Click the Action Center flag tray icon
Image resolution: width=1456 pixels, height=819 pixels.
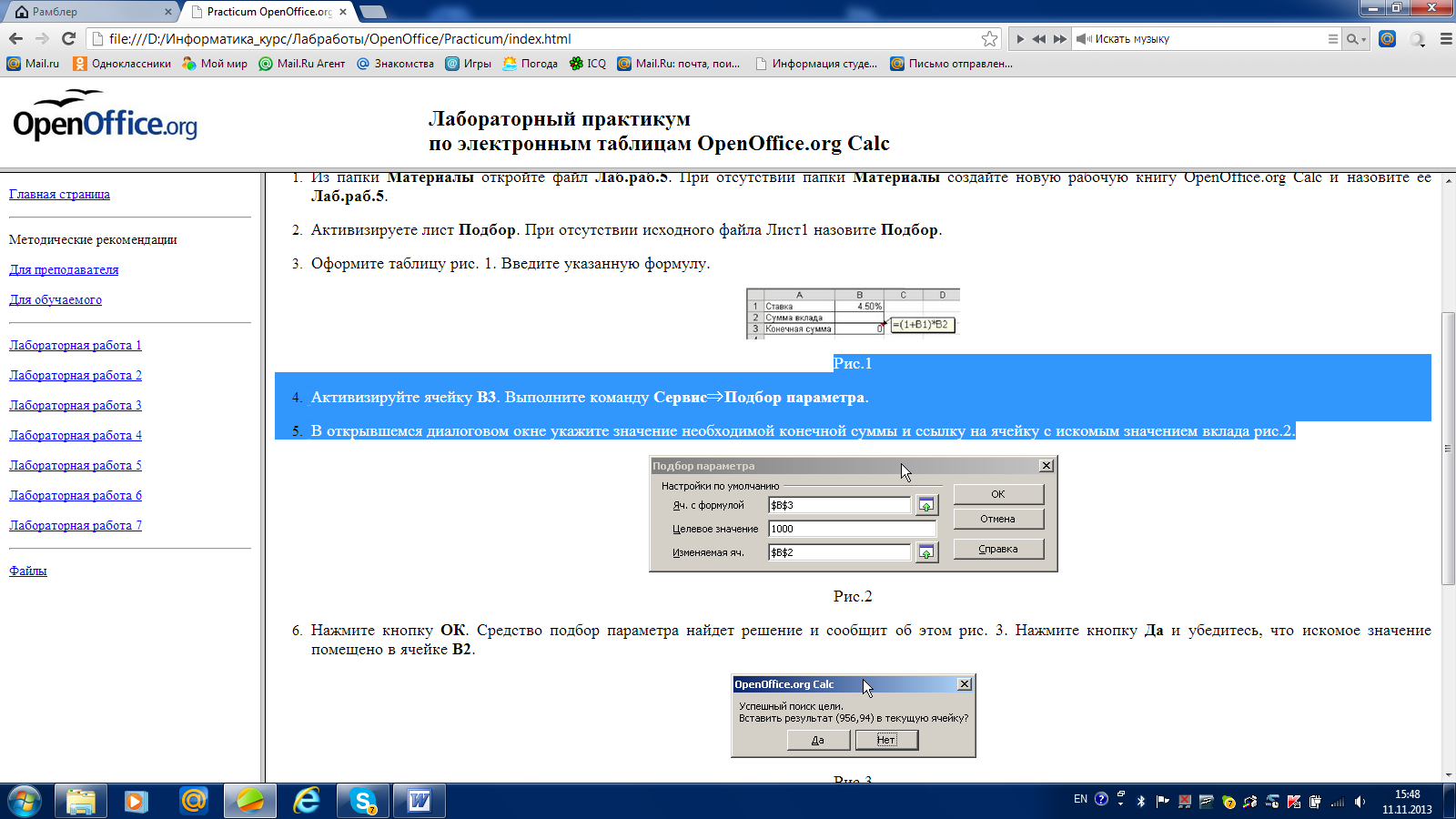[x=1162, y=801]
